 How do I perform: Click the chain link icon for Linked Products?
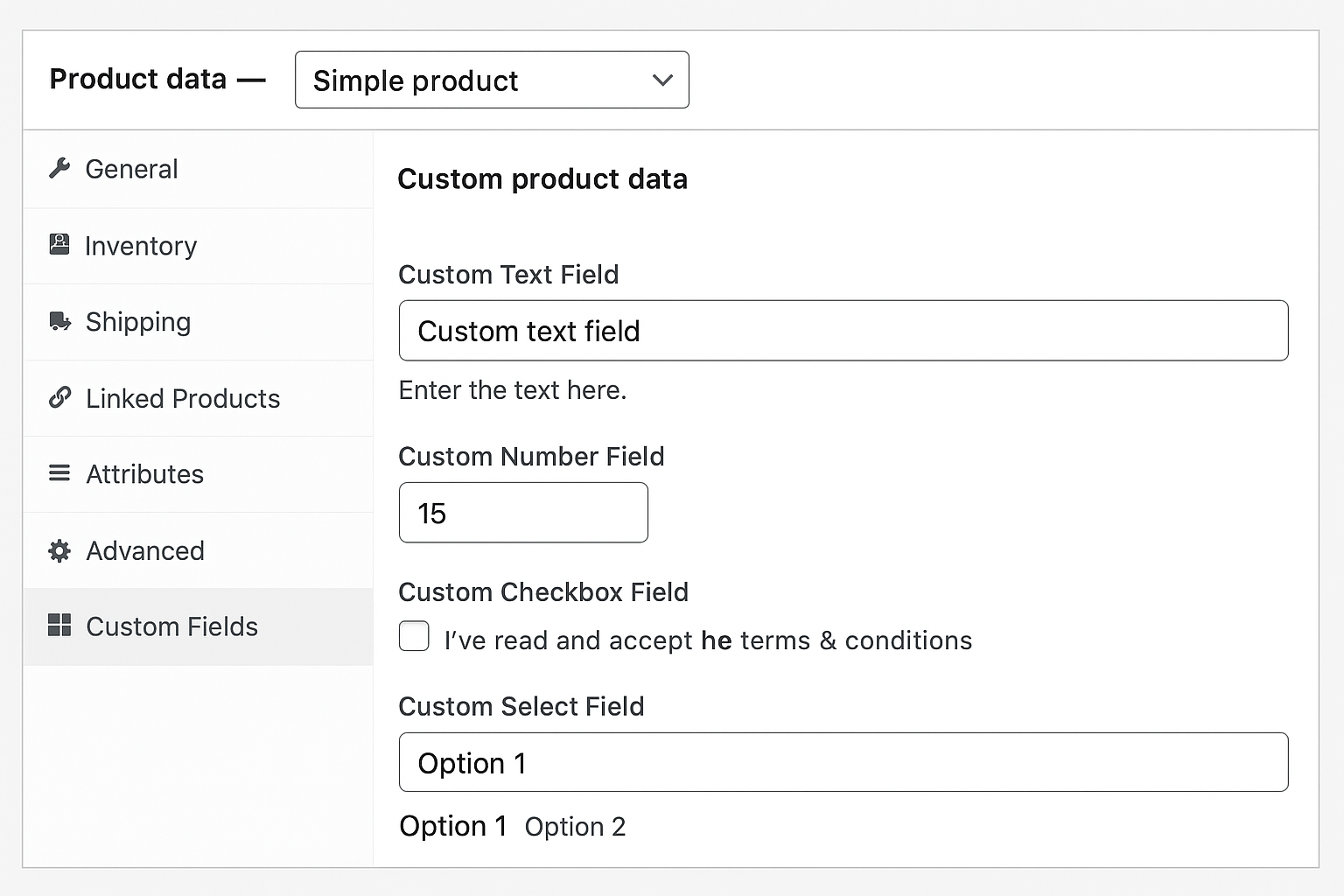click(59, 398)
